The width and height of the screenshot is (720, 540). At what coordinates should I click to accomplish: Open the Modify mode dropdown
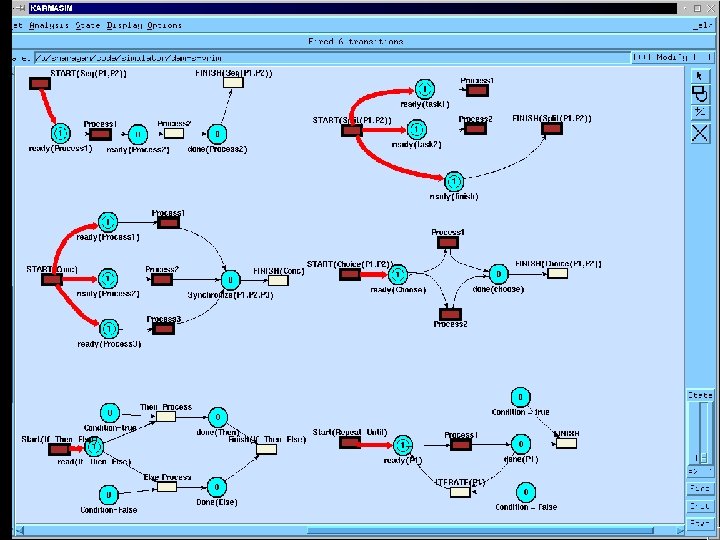click(x=672, y=57)
